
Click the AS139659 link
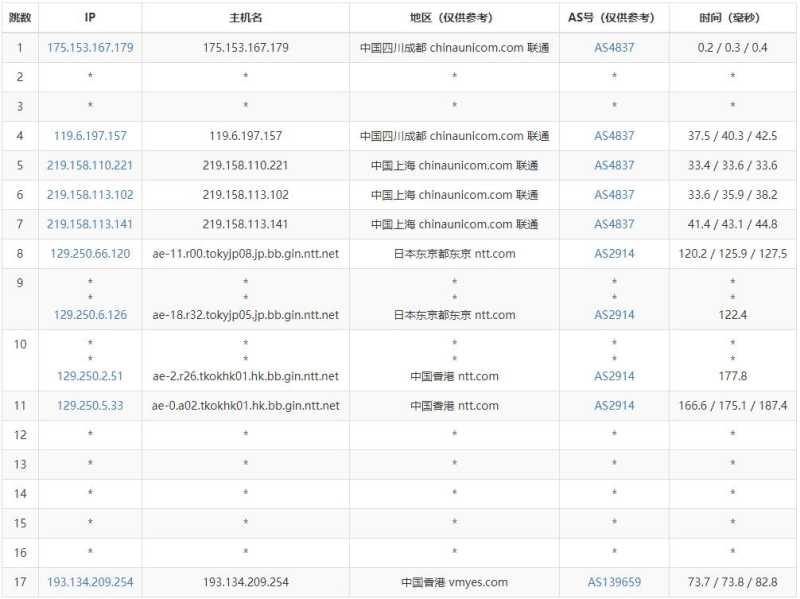click(x=614, y=582)
